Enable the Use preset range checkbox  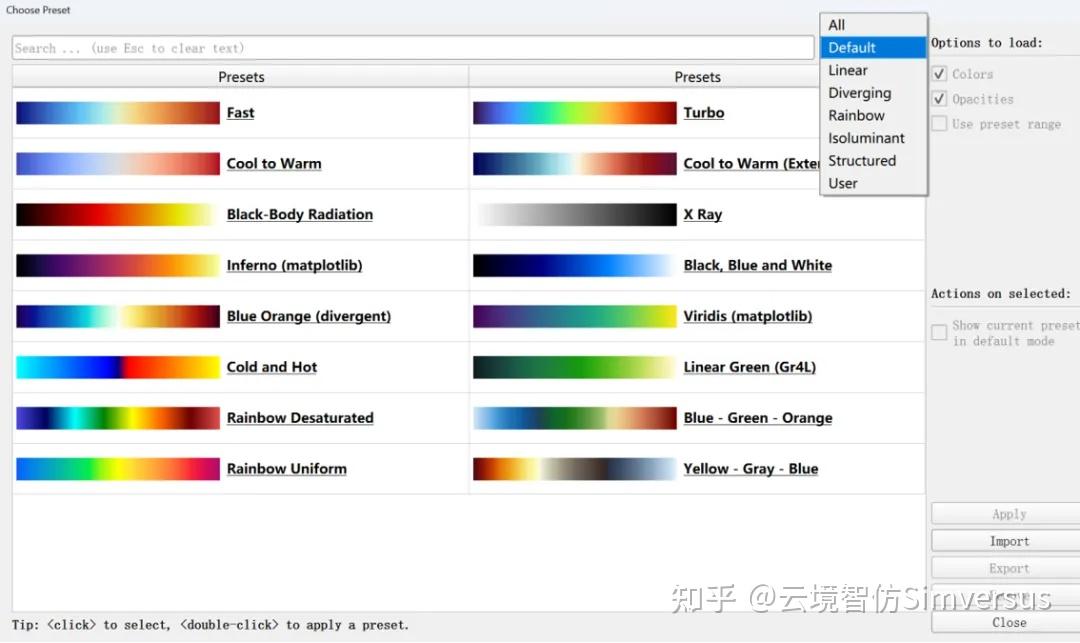click(x=939, y=124)
